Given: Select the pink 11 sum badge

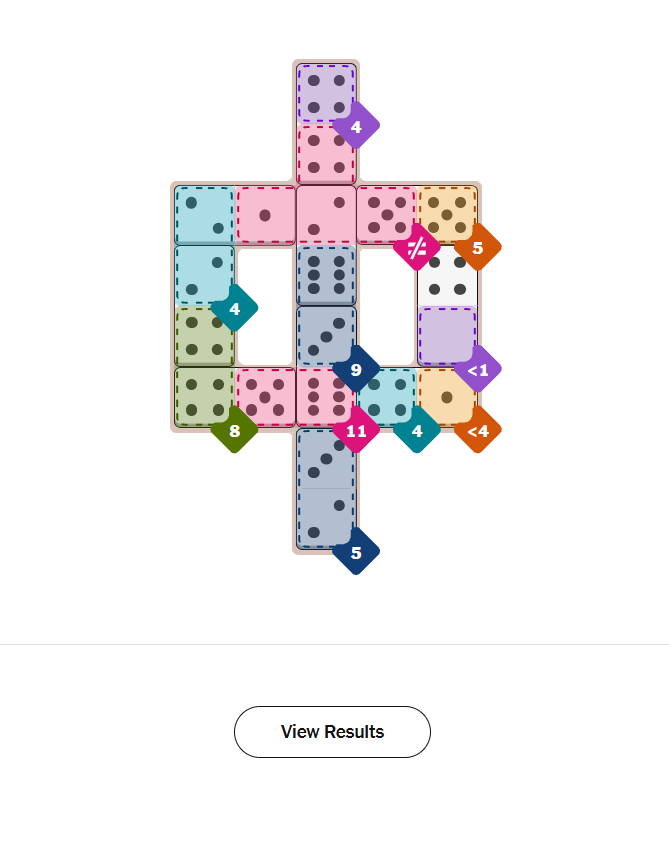Looking at the screenshot, I should (x=356, y=430).
